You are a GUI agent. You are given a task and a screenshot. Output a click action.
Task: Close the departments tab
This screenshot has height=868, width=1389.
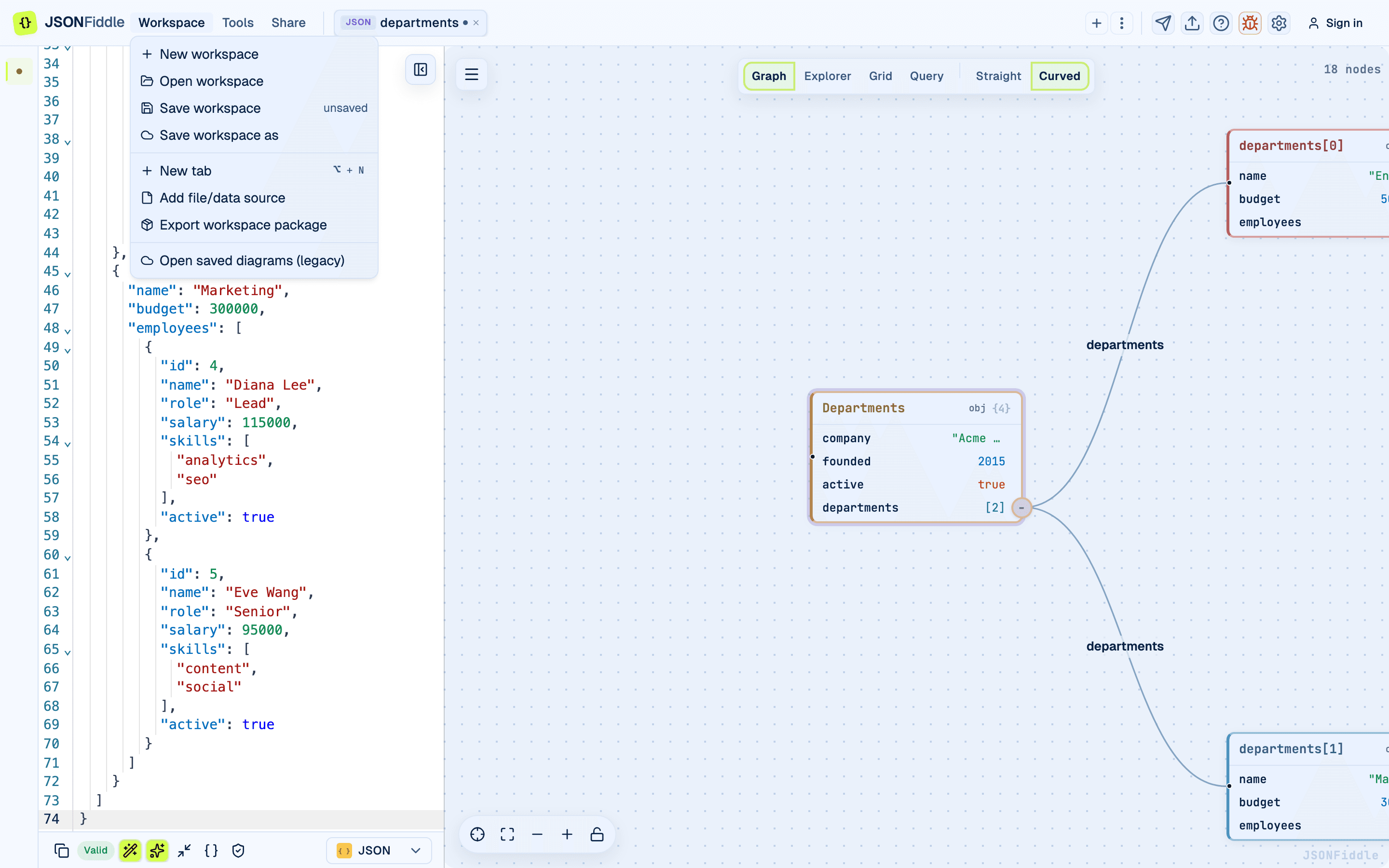pos(476,23)
